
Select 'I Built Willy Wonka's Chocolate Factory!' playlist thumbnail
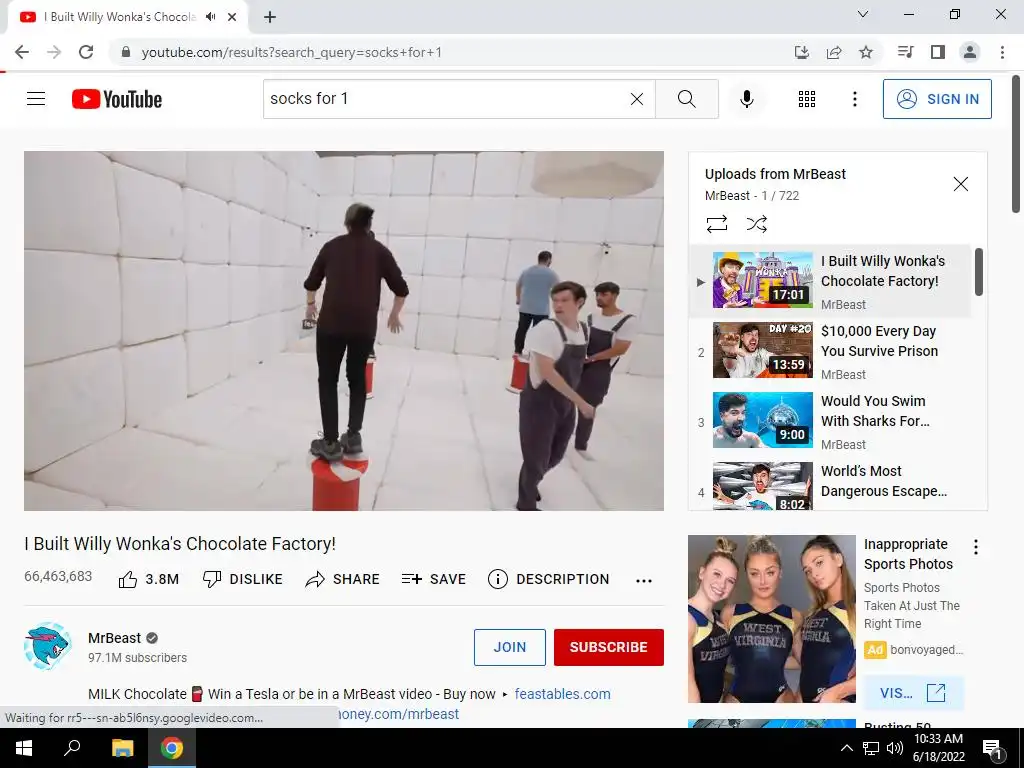763,280
